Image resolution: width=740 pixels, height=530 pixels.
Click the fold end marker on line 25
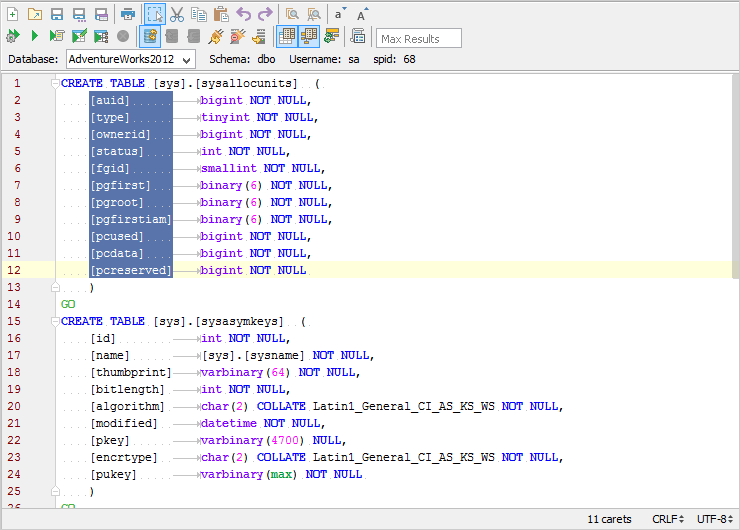click(x=55, y=491)
